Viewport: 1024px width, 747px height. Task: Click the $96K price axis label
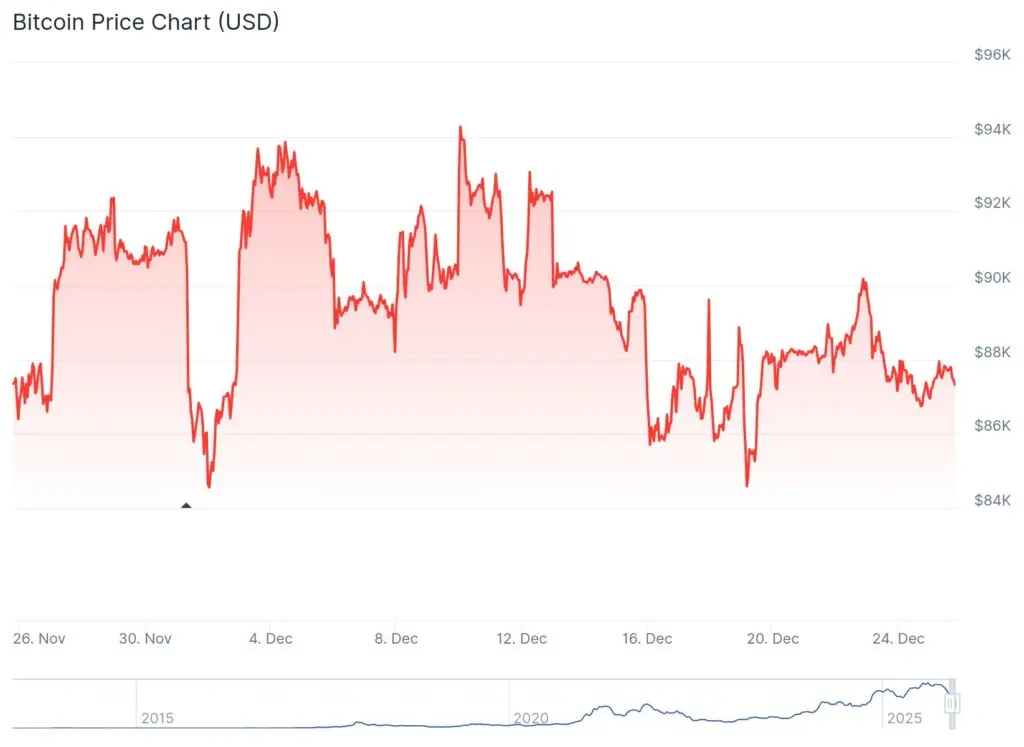[x=993, y=55]
